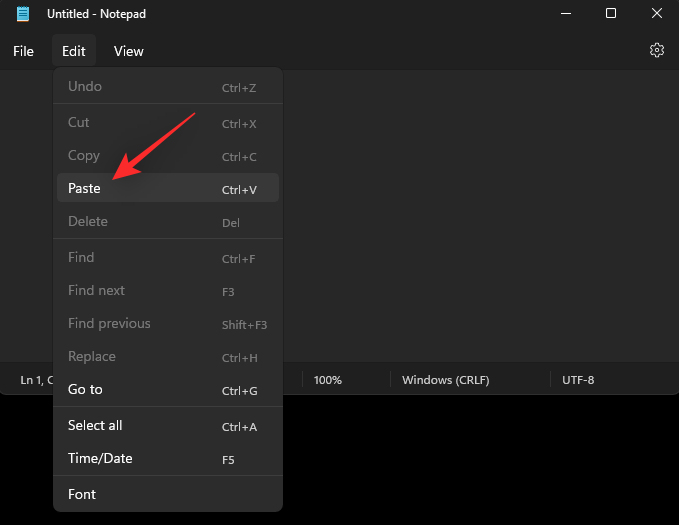Click the UTF-8 encoding indicator
679x525 pixels.
578,380
